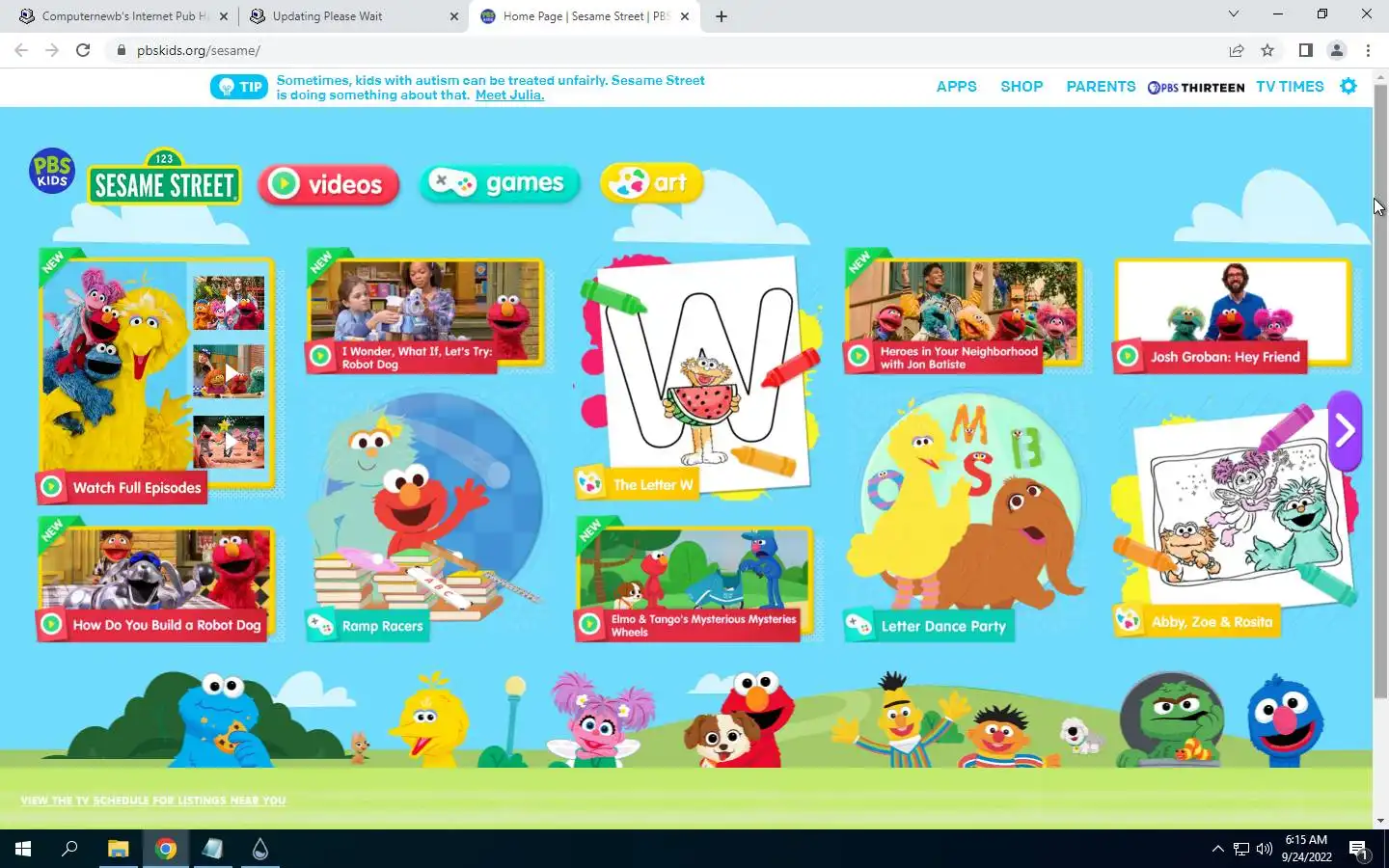Select the Elmo with puppy character
Screen dimensions: 1389x868
coord(743,719)
